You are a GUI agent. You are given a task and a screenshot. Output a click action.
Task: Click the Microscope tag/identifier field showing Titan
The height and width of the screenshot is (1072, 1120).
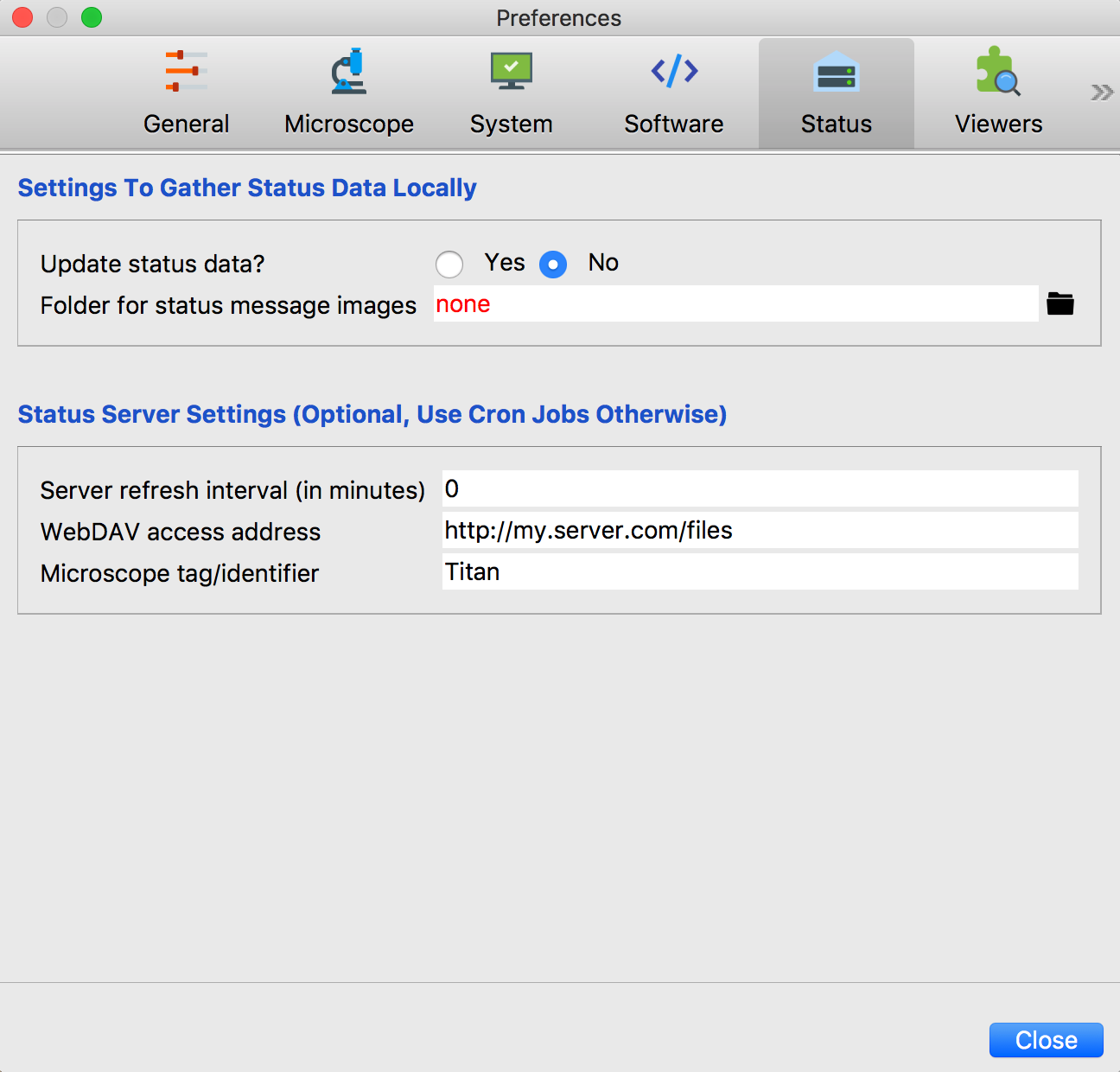[x=759, y=572]
